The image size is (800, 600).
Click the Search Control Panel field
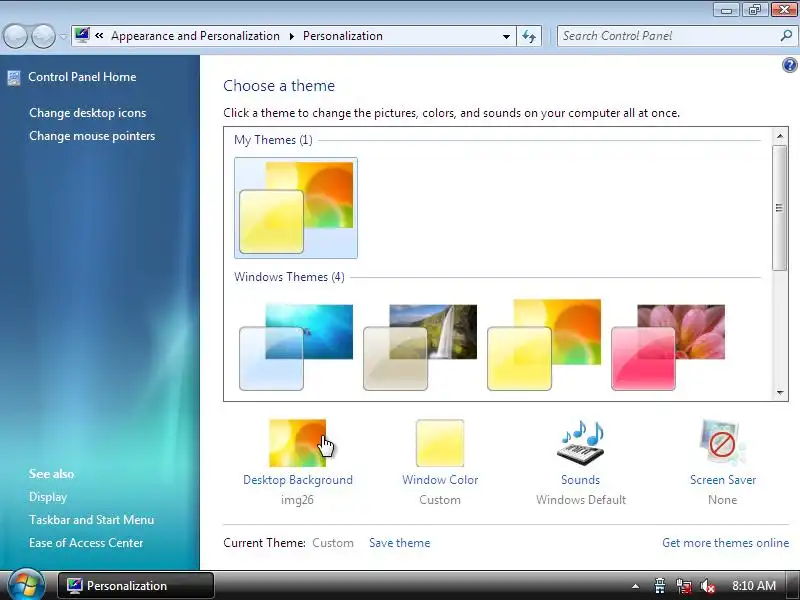point(678,36)
